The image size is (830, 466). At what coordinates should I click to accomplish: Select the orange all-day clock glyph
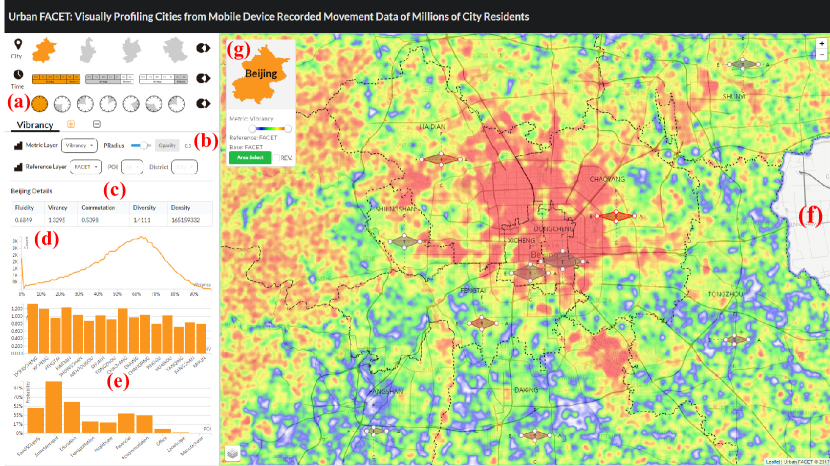tap(40, 104)
